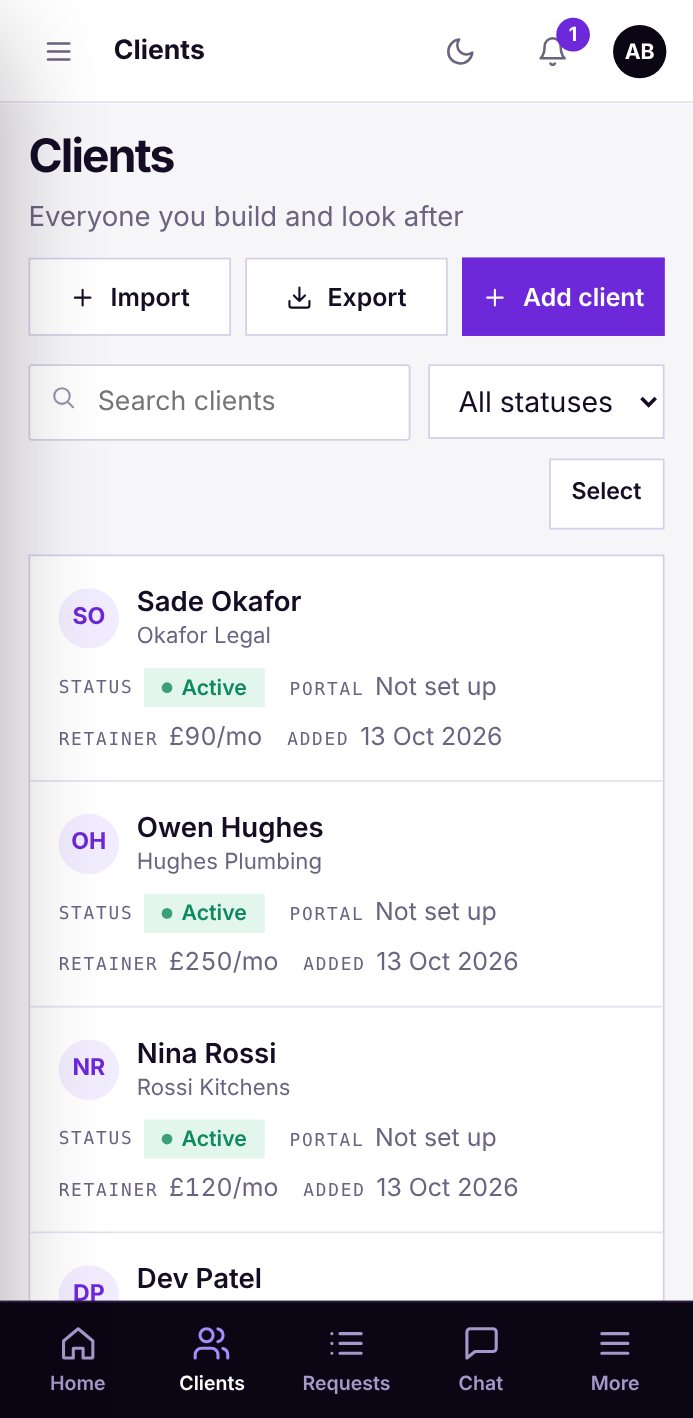The width and height of the screenshot is (693, 1418).
Task: Open notifications bell icon
Action: tap(552, 51)
